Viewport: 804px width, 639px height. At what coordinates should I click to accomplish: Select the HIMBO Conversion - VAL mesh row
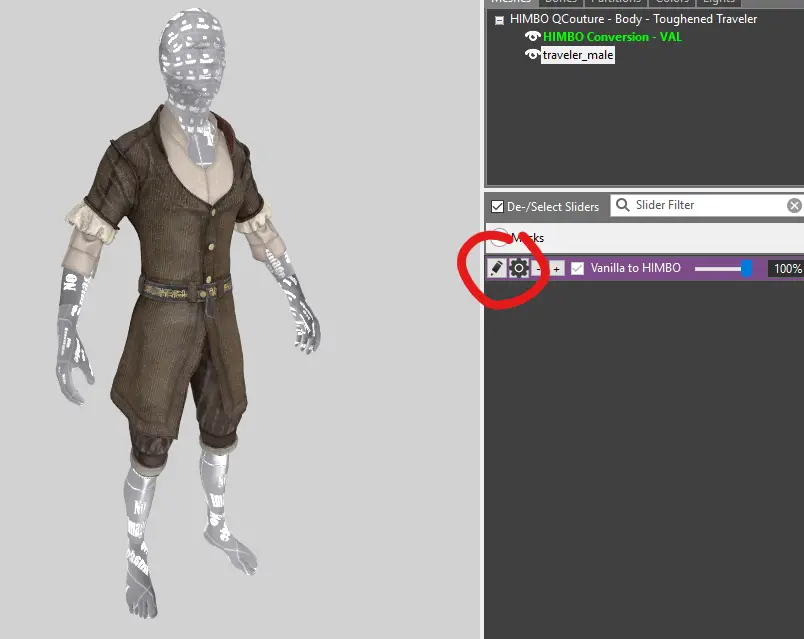point(612,37)
